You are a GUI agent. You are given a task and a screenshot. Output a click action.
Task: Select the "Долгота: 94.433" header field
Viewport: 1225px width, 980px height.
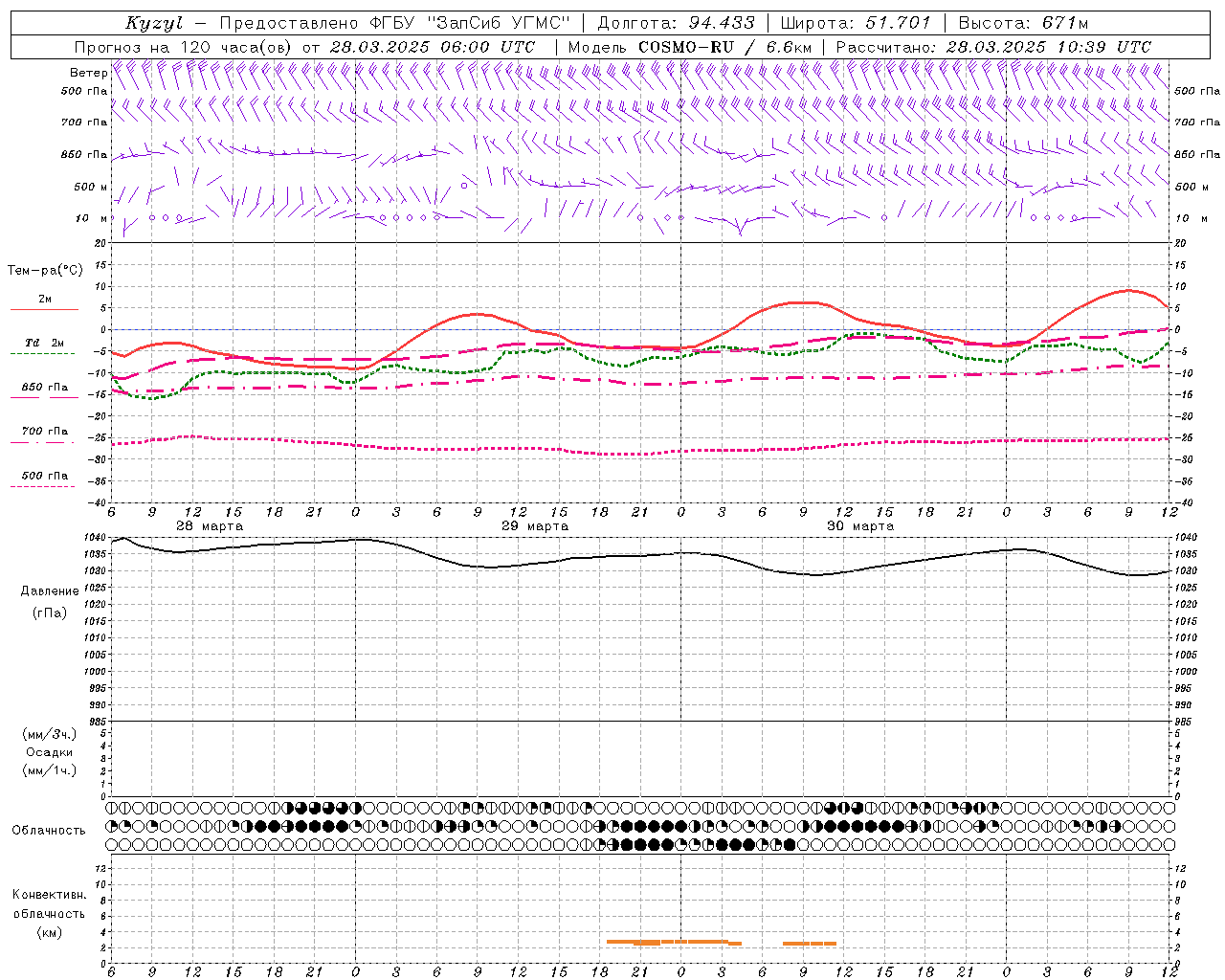pyautogui.click(x=676, y=23)
